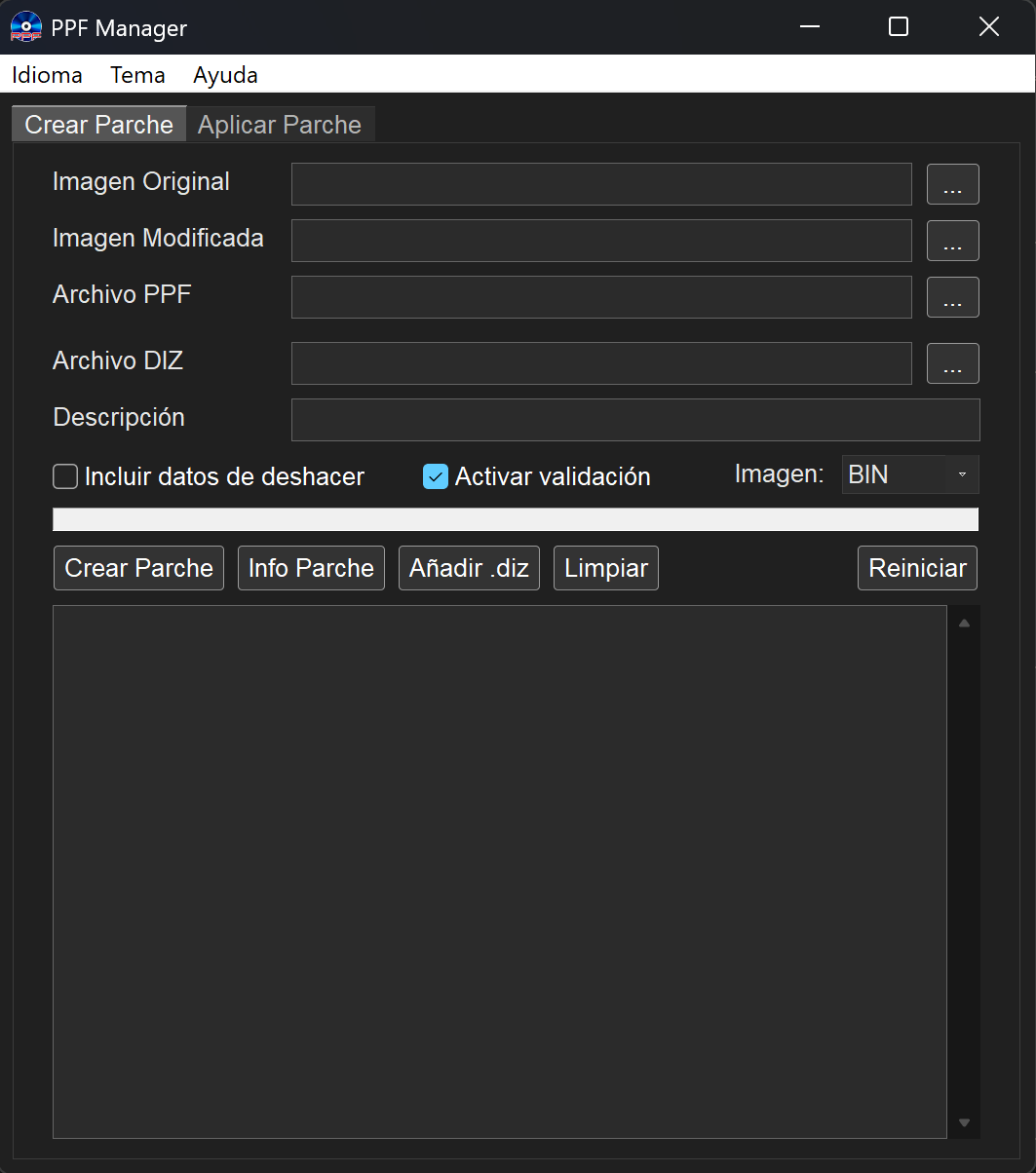The width and height of the screenshot is (1036, 1173).
Task: Click the log scrollbar down arrow
Action: pos(964,1122)
